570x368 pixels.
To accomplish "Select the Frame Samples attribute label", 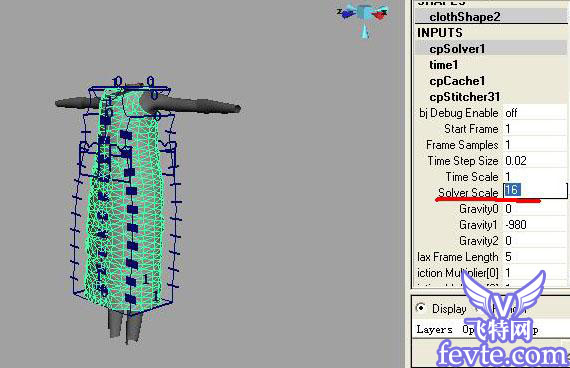I will point(462,145).
